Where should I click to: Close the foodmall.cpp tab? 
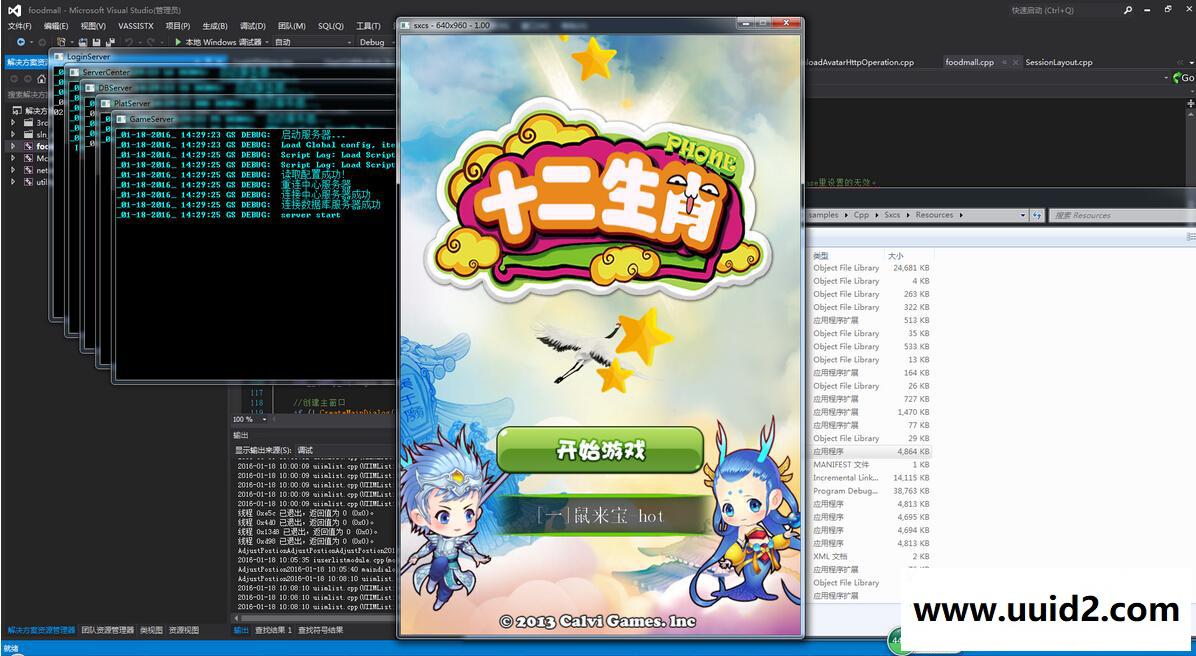(1015, 62)
